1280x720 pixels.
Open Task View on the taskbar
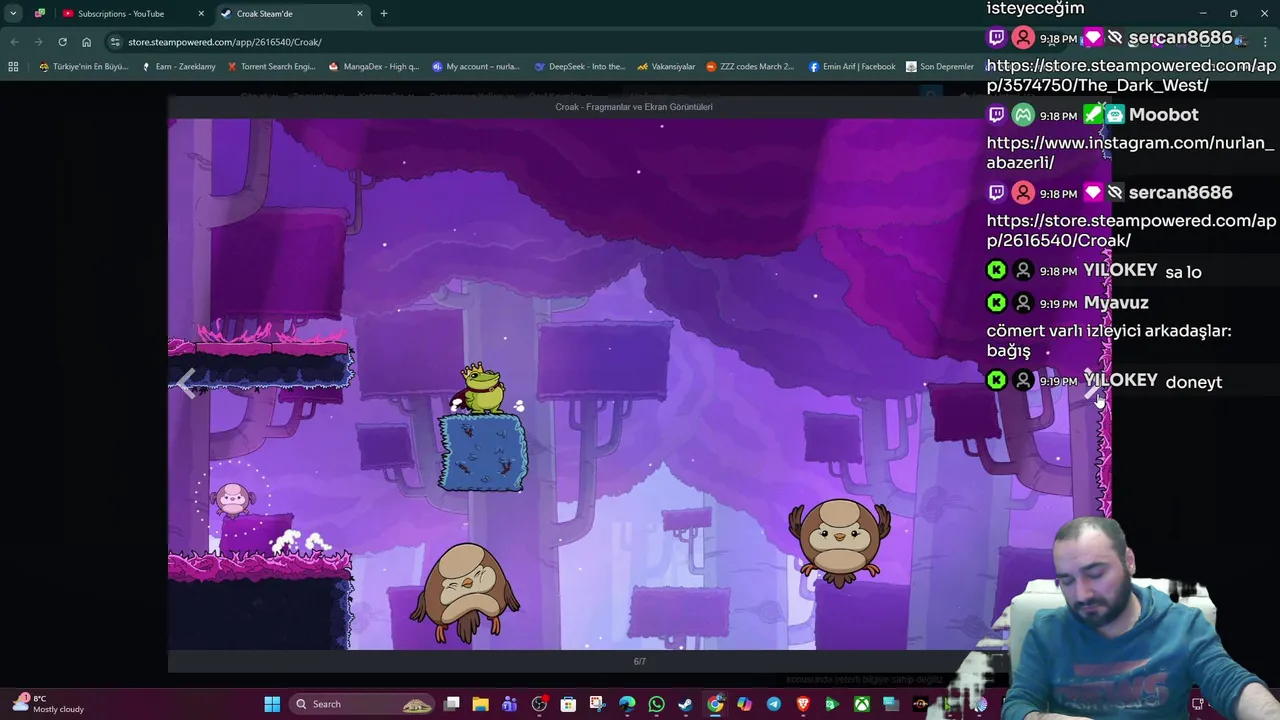click(452, 704)
